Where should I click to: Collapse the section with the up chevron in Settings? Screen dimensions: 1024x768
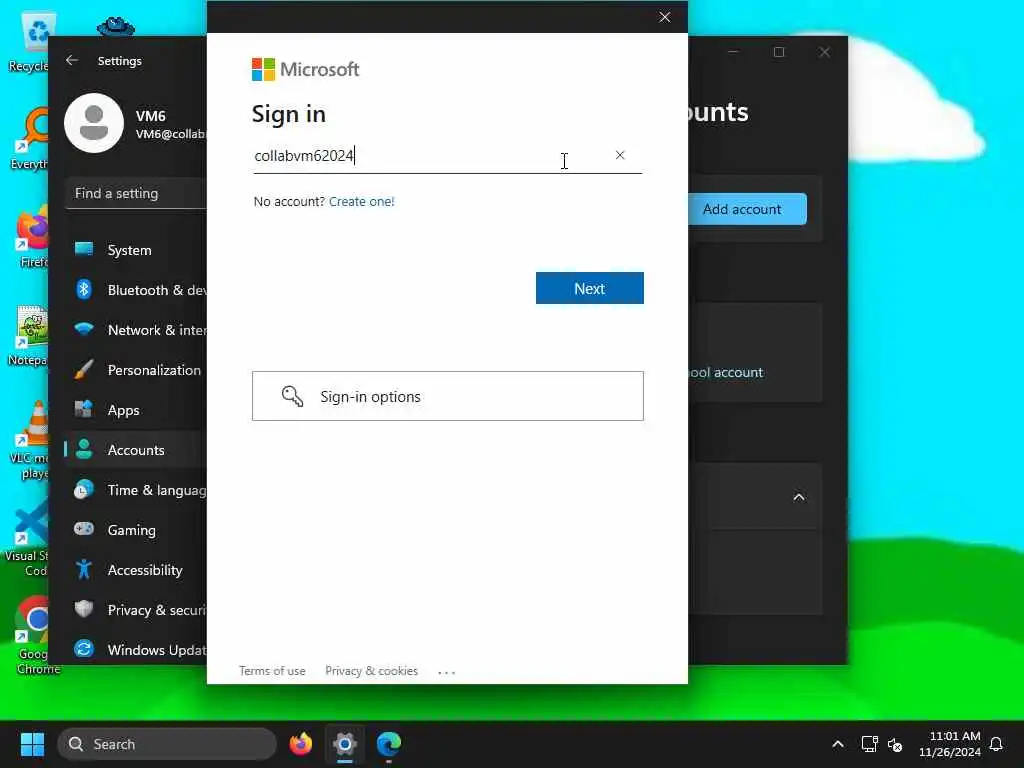pyautogui.click(x=799, y=497)
